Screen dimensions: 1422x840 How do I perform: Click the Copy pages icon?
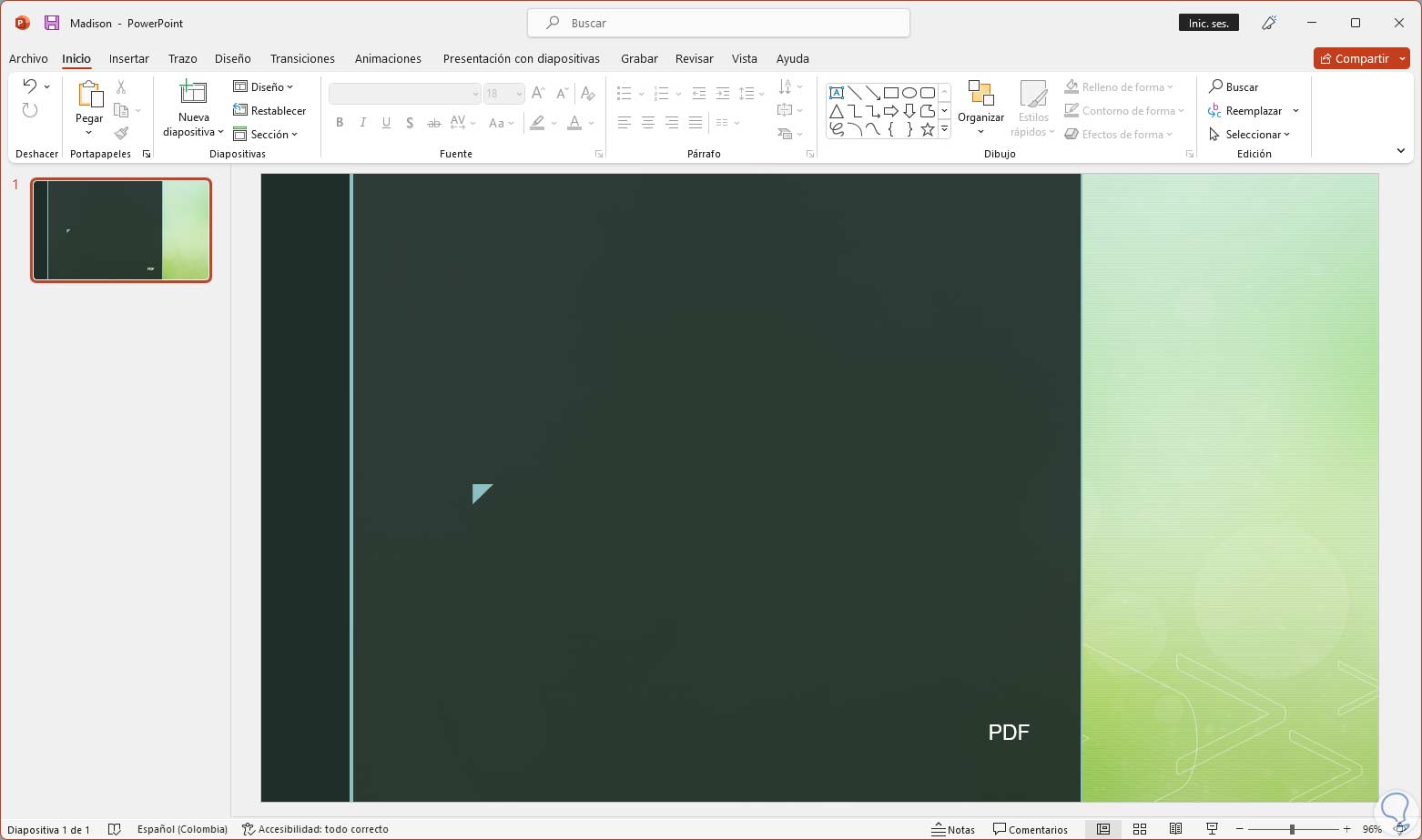121,111
